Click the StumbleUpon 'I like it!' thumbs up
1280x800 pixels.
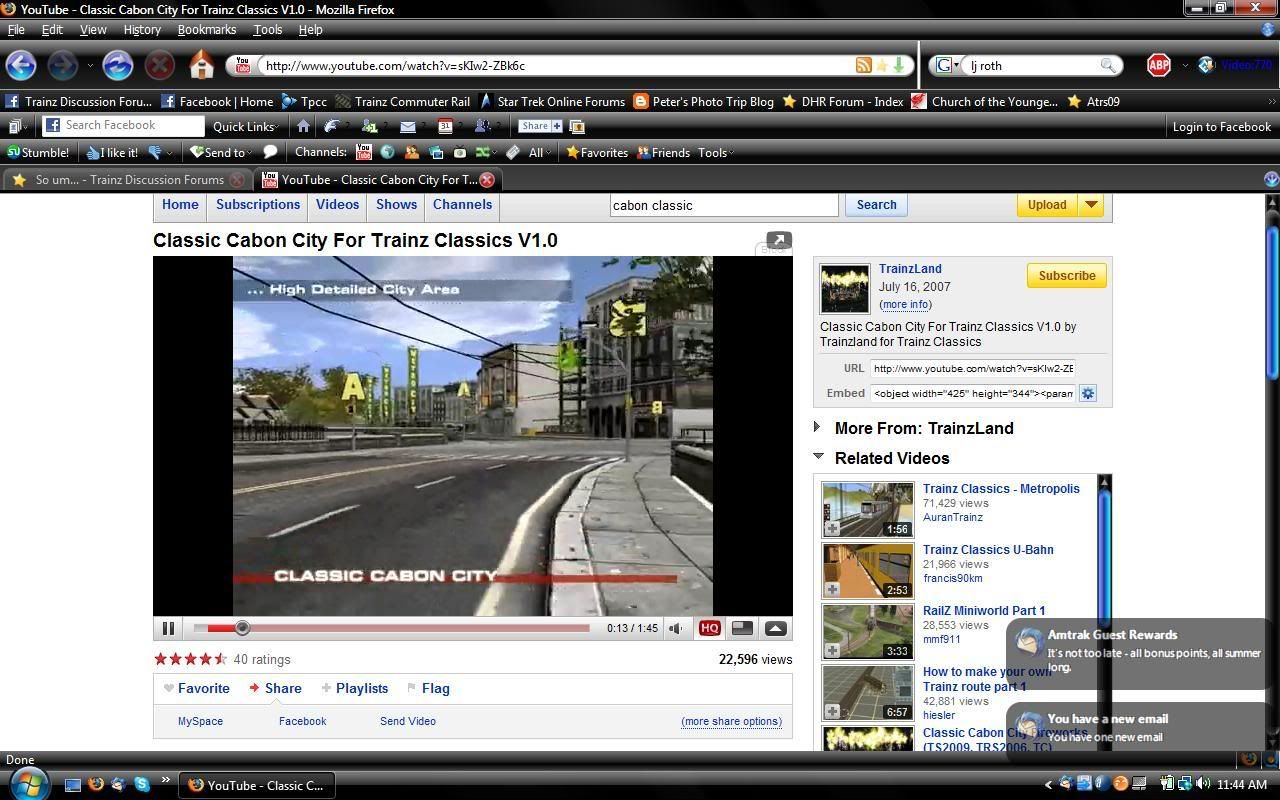[x=112, y=153]
